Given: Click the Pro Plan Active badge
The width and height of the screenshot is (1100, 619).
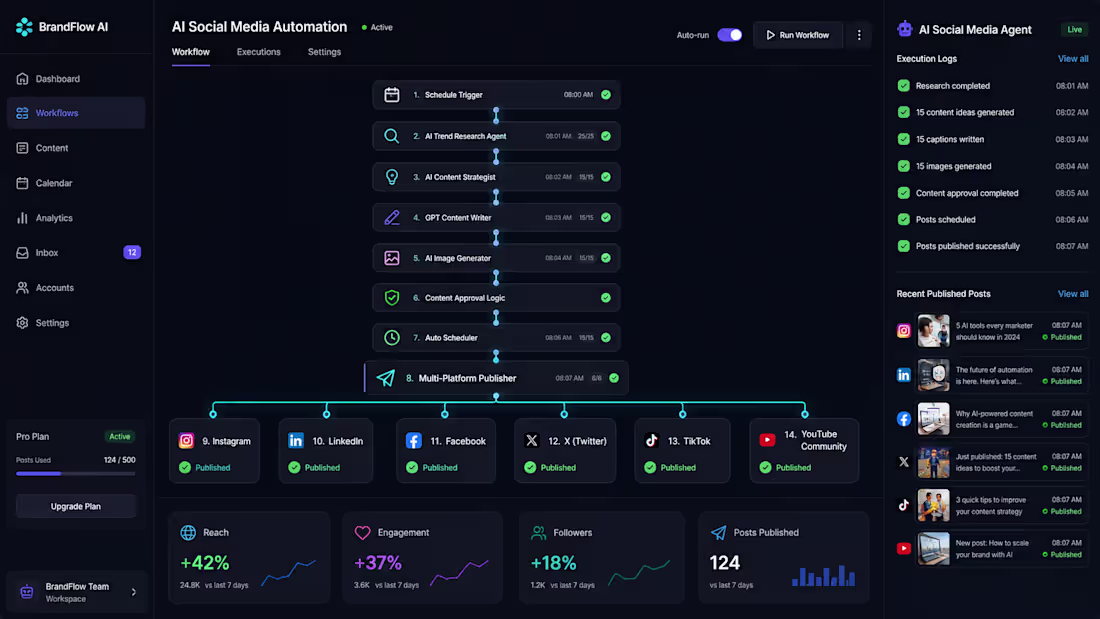Looking at the screenshot, I should (120, 437).
